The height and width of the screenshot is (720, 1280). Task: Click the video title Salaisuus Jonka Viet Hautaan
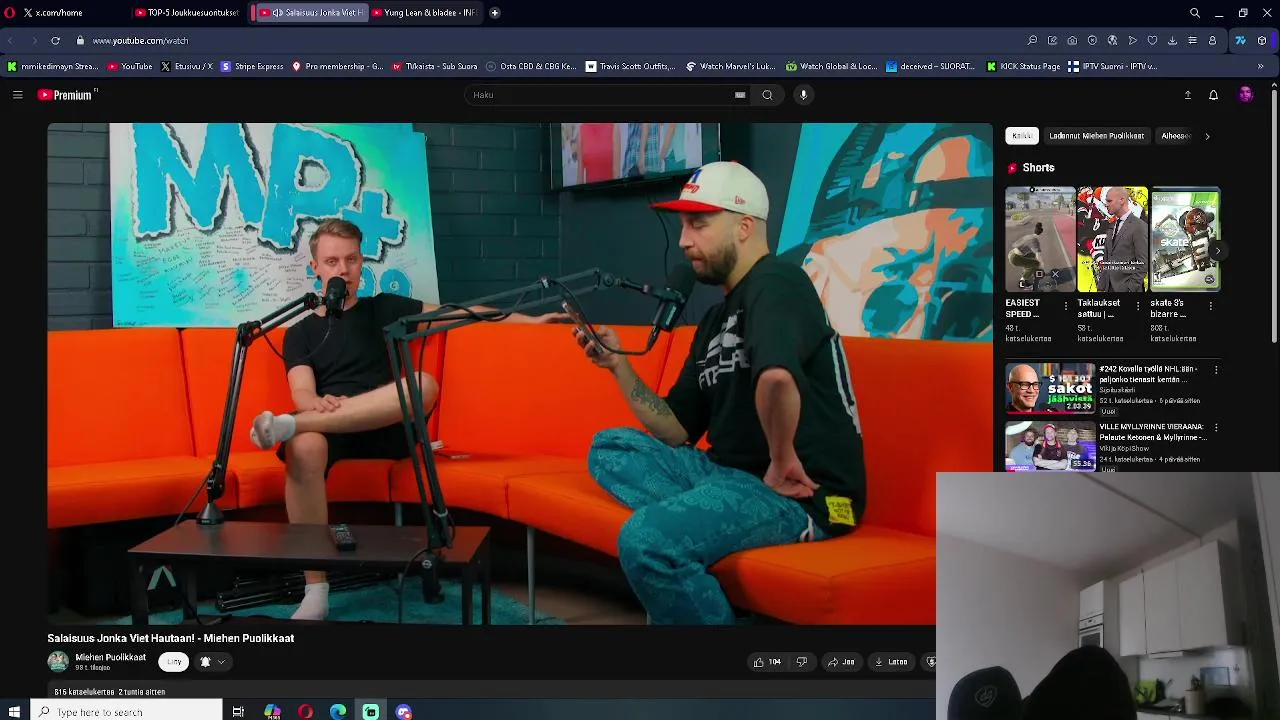coord(170,638)
